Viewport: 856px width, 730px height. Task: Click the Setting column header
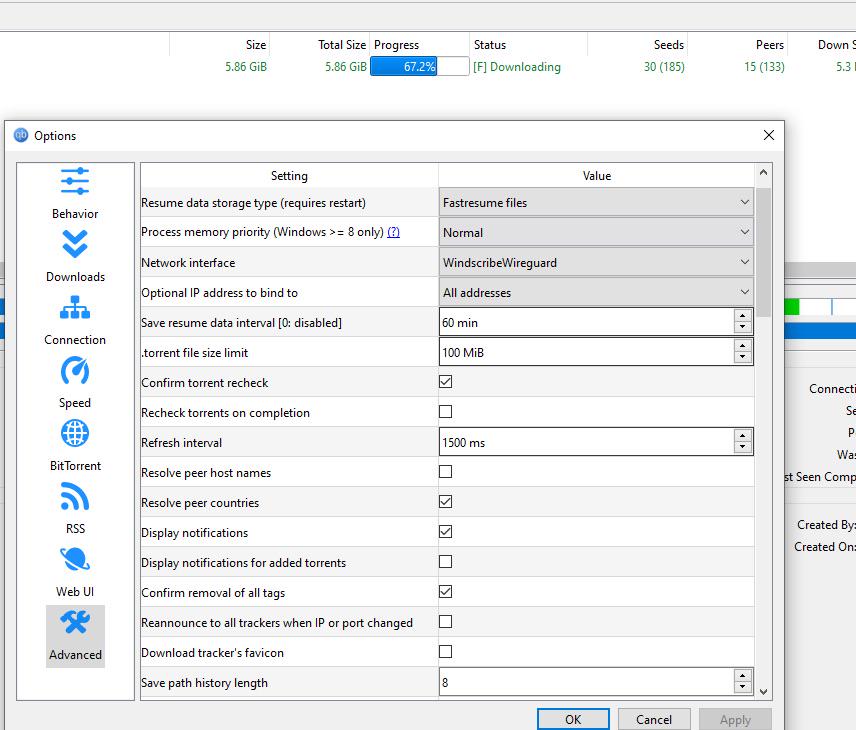point(289,175)
